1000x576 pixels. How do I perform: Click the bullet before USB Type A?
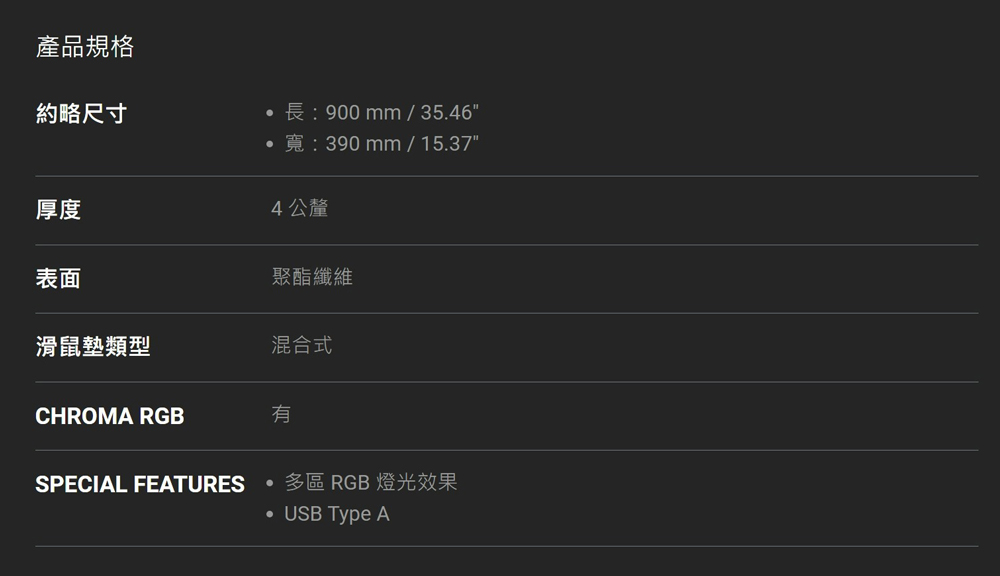click(270, 515)
